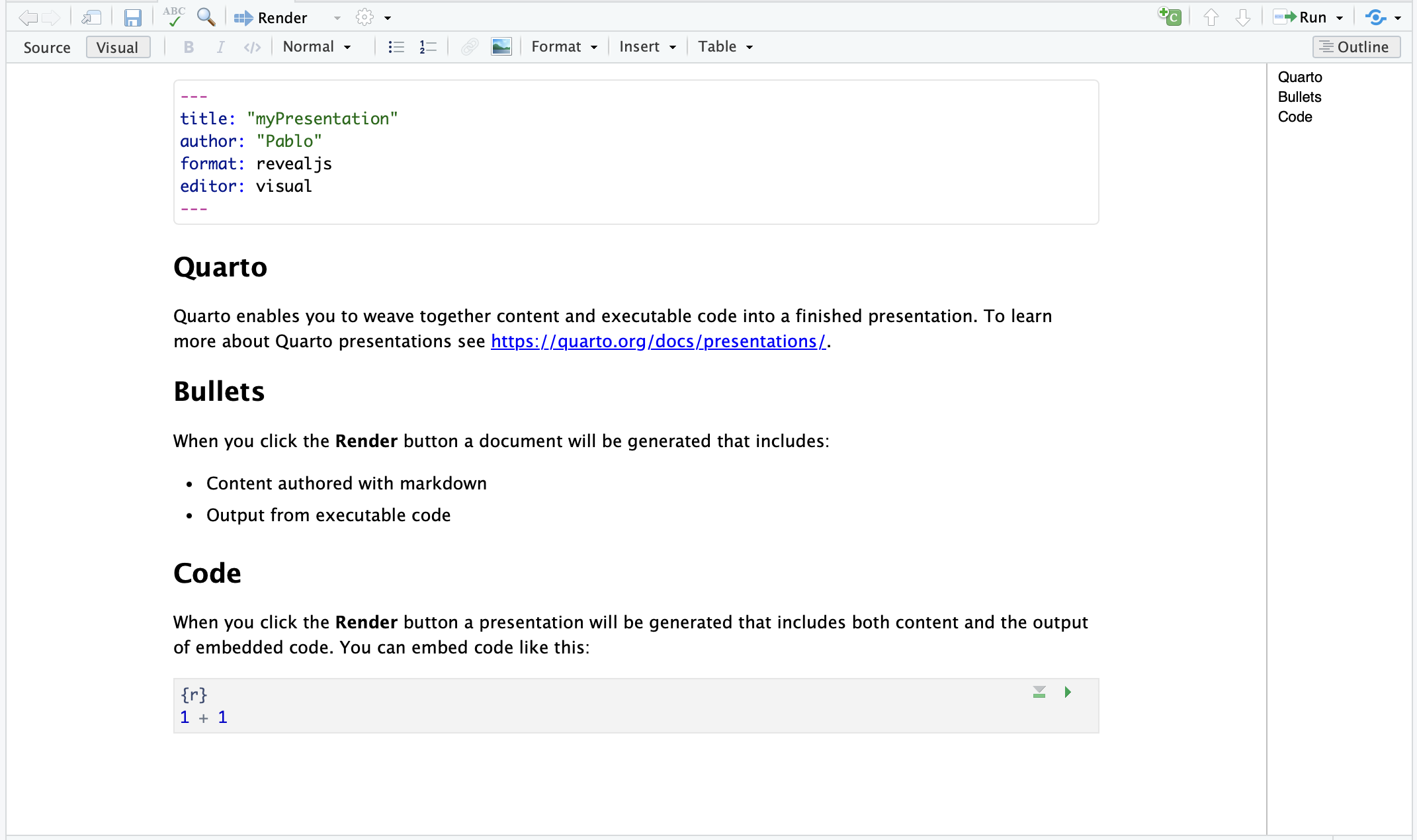This screenshot has height=840, width=1417.
Task: Jump to Bullets in the outline
Action: coord(1299,97)
